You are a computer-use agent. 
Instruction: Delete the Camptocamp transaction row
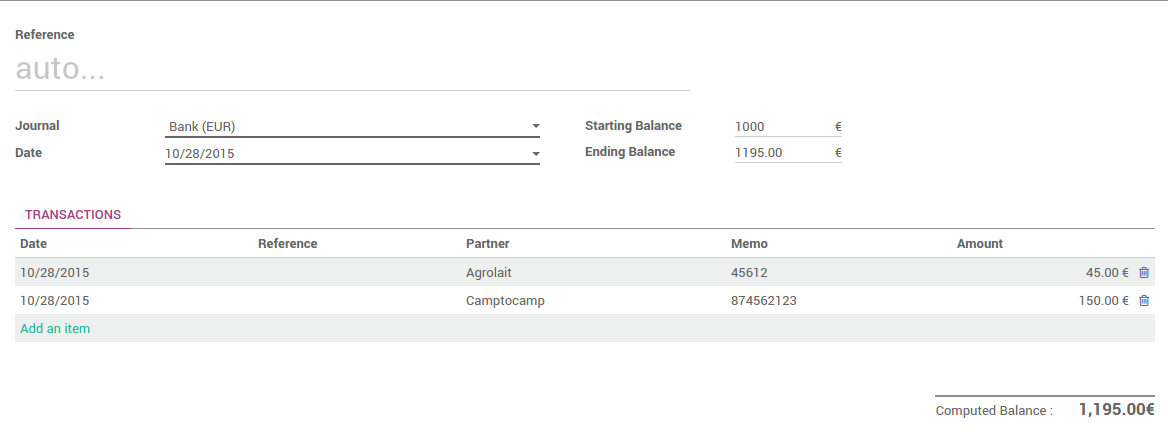point(1144,300)
